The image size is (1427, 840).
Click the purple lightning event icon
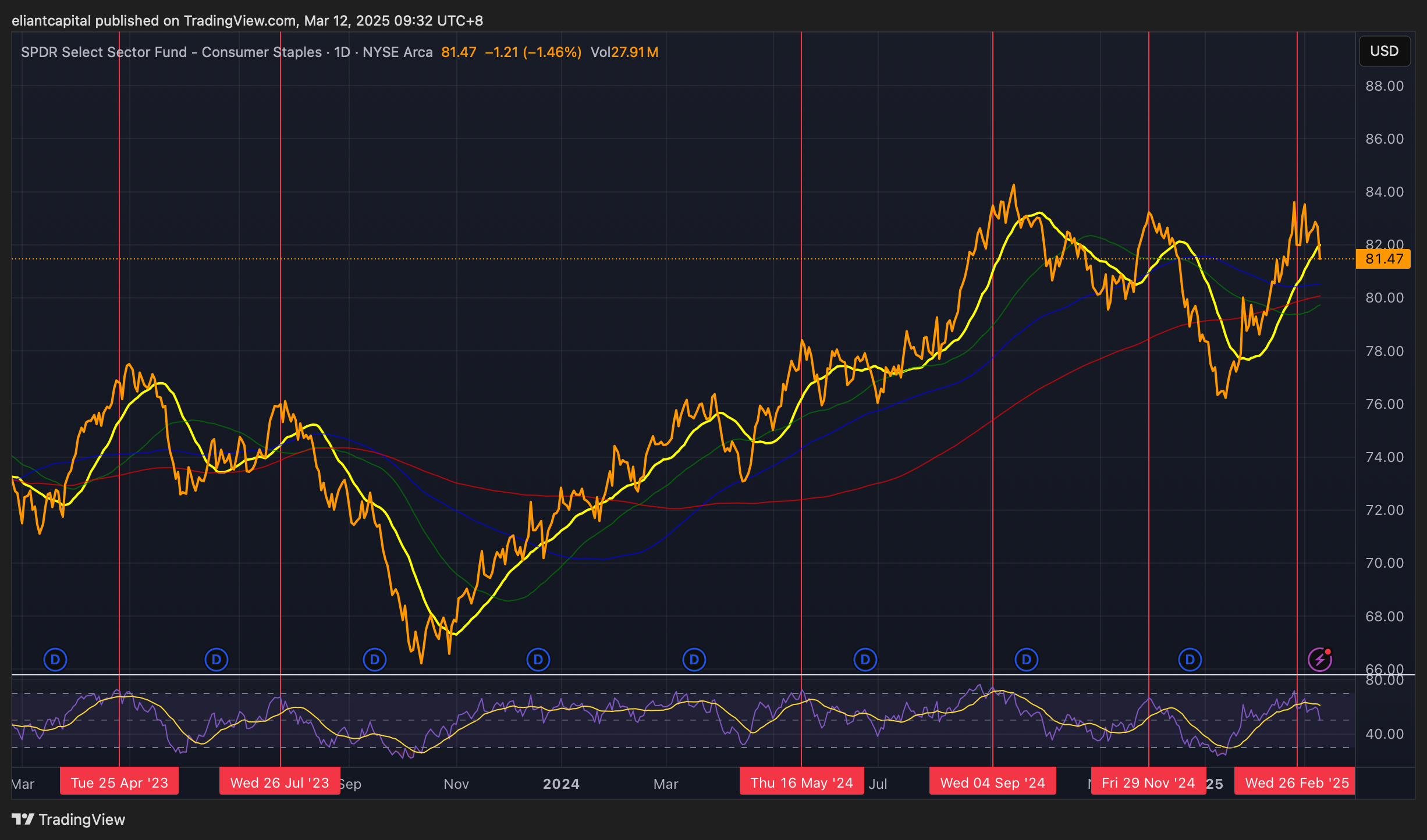click(x=1319, y=660)
